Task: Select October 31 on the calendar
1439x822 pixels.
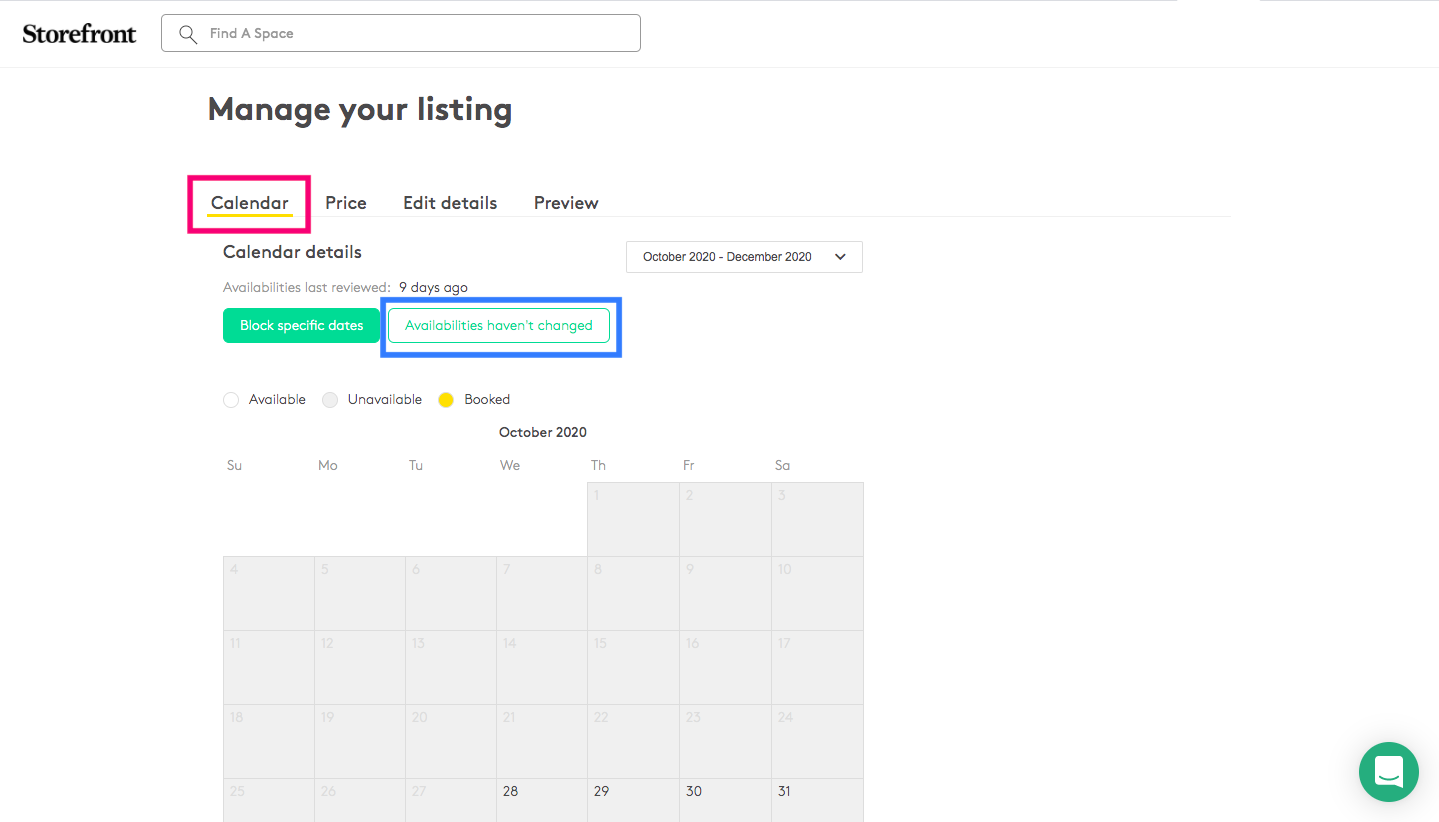Action: [x=817, y=800]
